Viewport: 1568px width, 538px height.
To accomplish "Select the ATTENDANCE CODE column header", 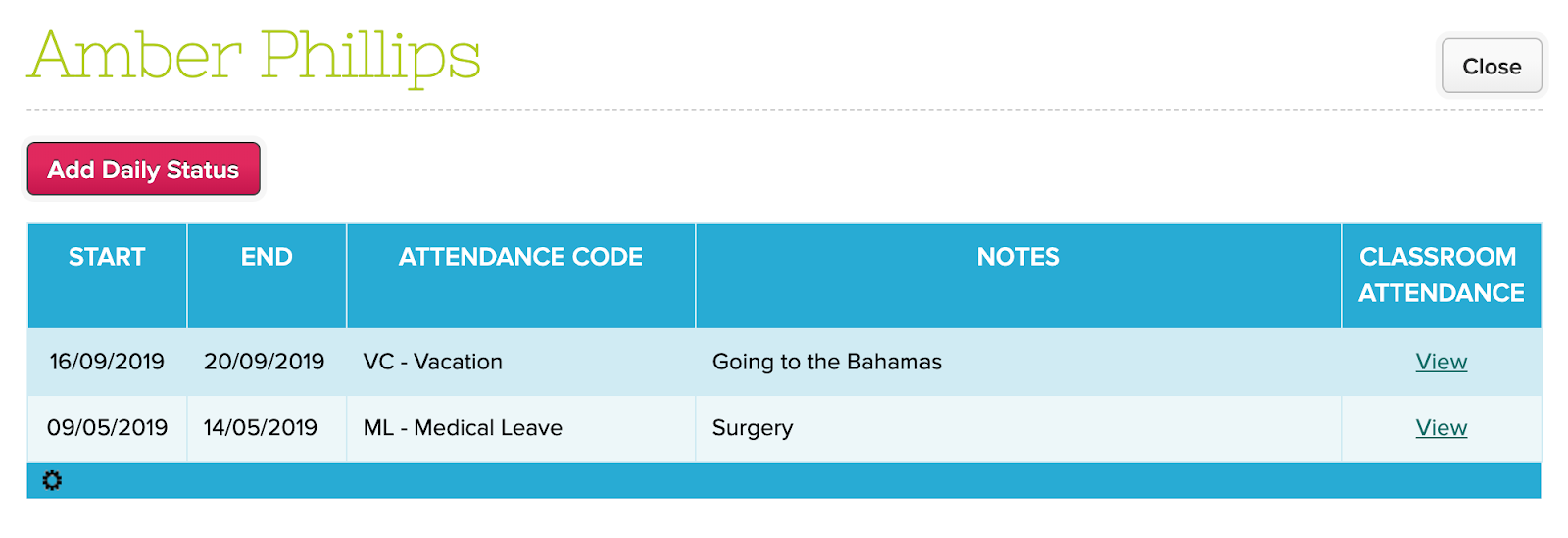I will point(520,257).
